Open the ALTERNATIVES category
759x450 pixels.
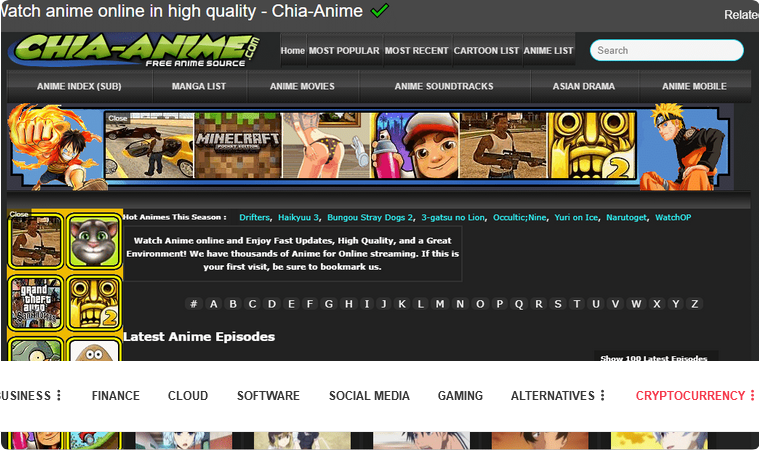pos(553,396)
